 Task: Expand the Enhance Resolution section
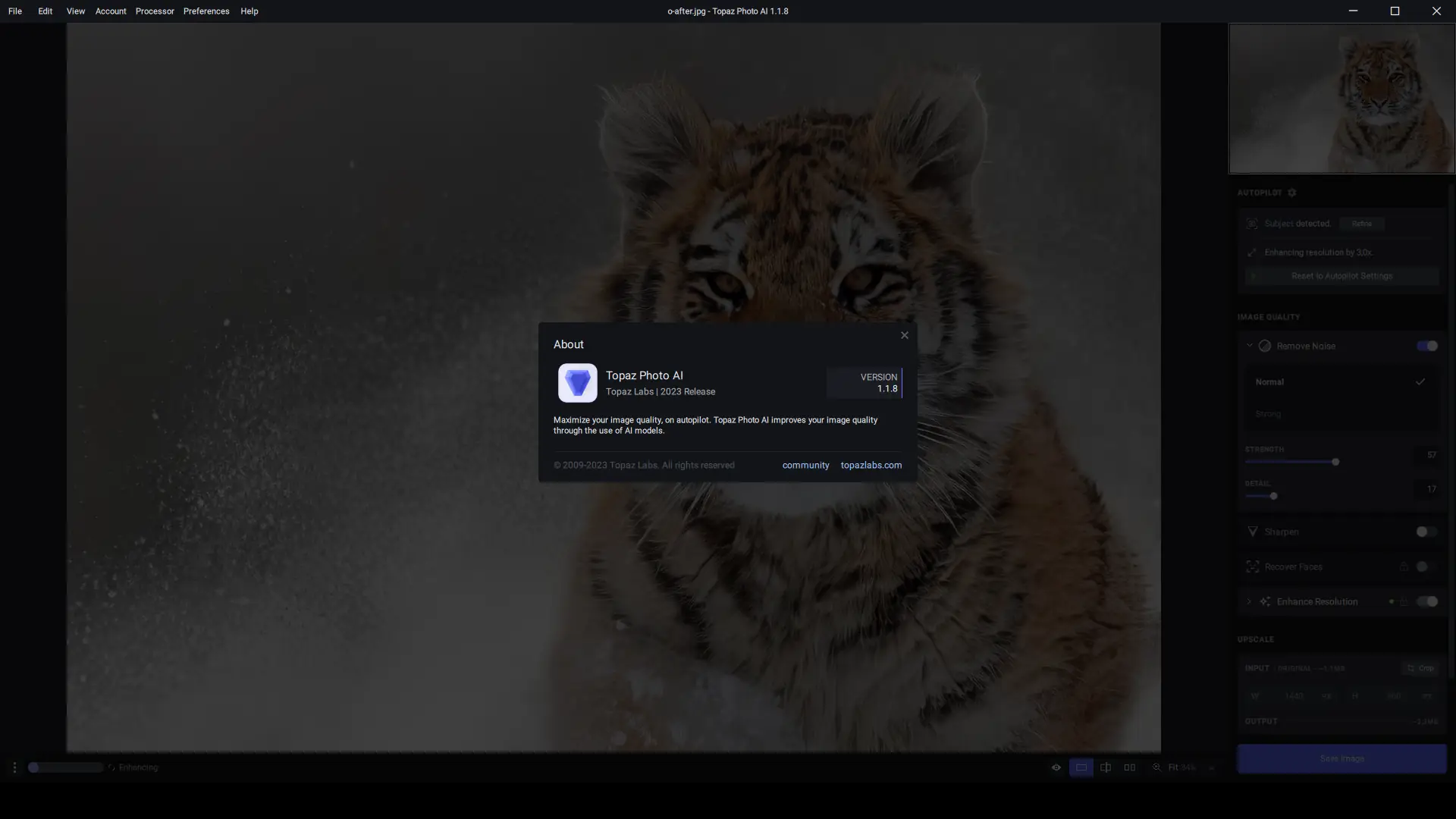pyautogui.click(x=1249, y=601)
